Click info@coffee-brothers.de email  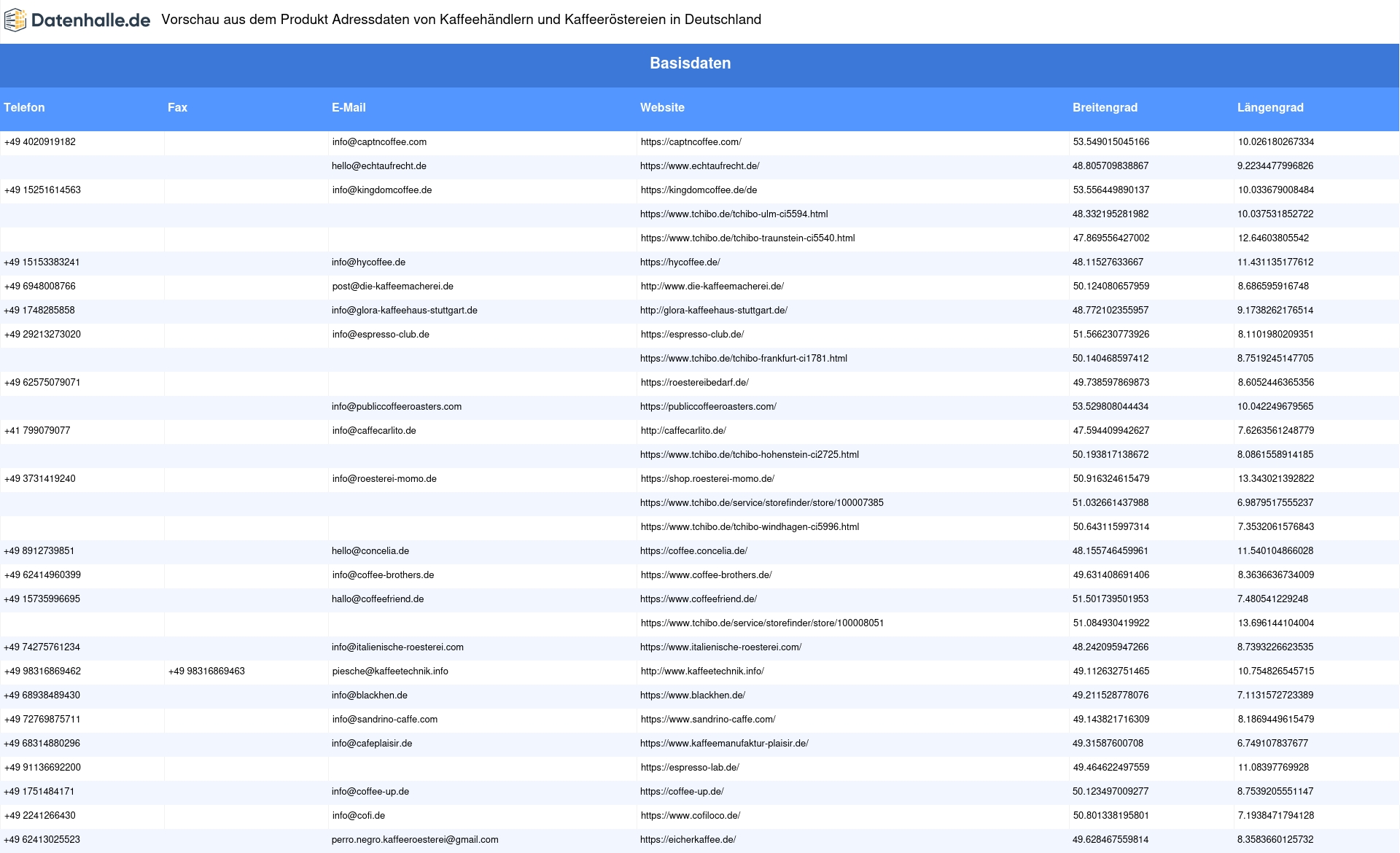383,575
